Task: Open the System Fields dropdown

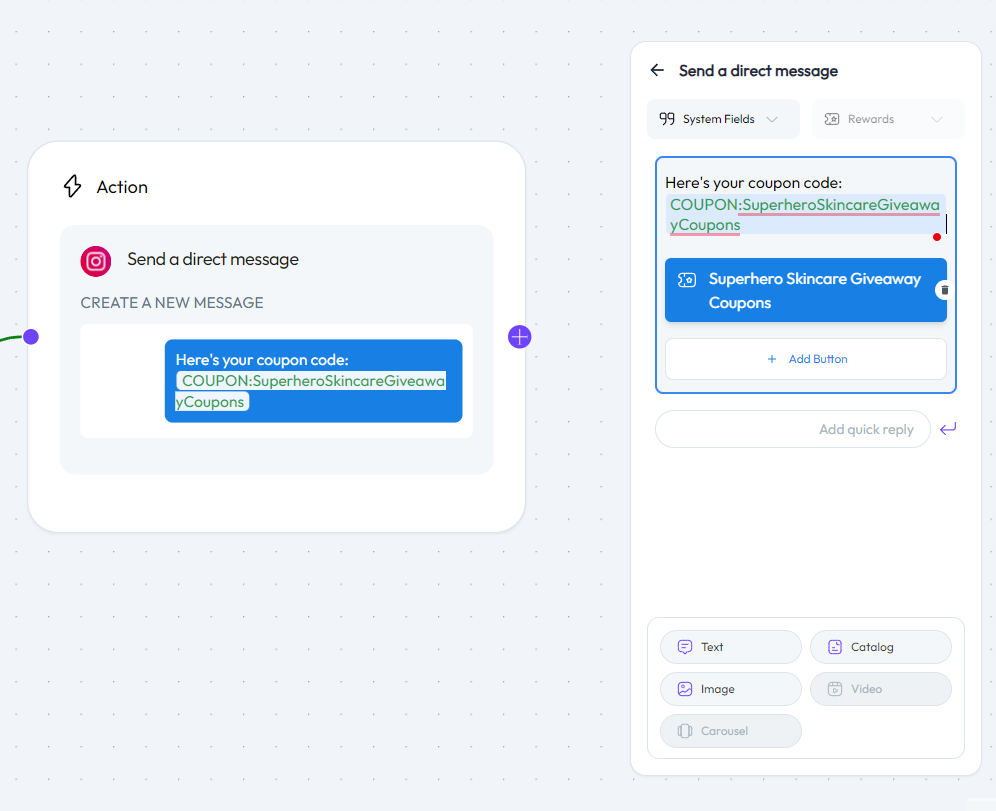Action: coord(722,119)
